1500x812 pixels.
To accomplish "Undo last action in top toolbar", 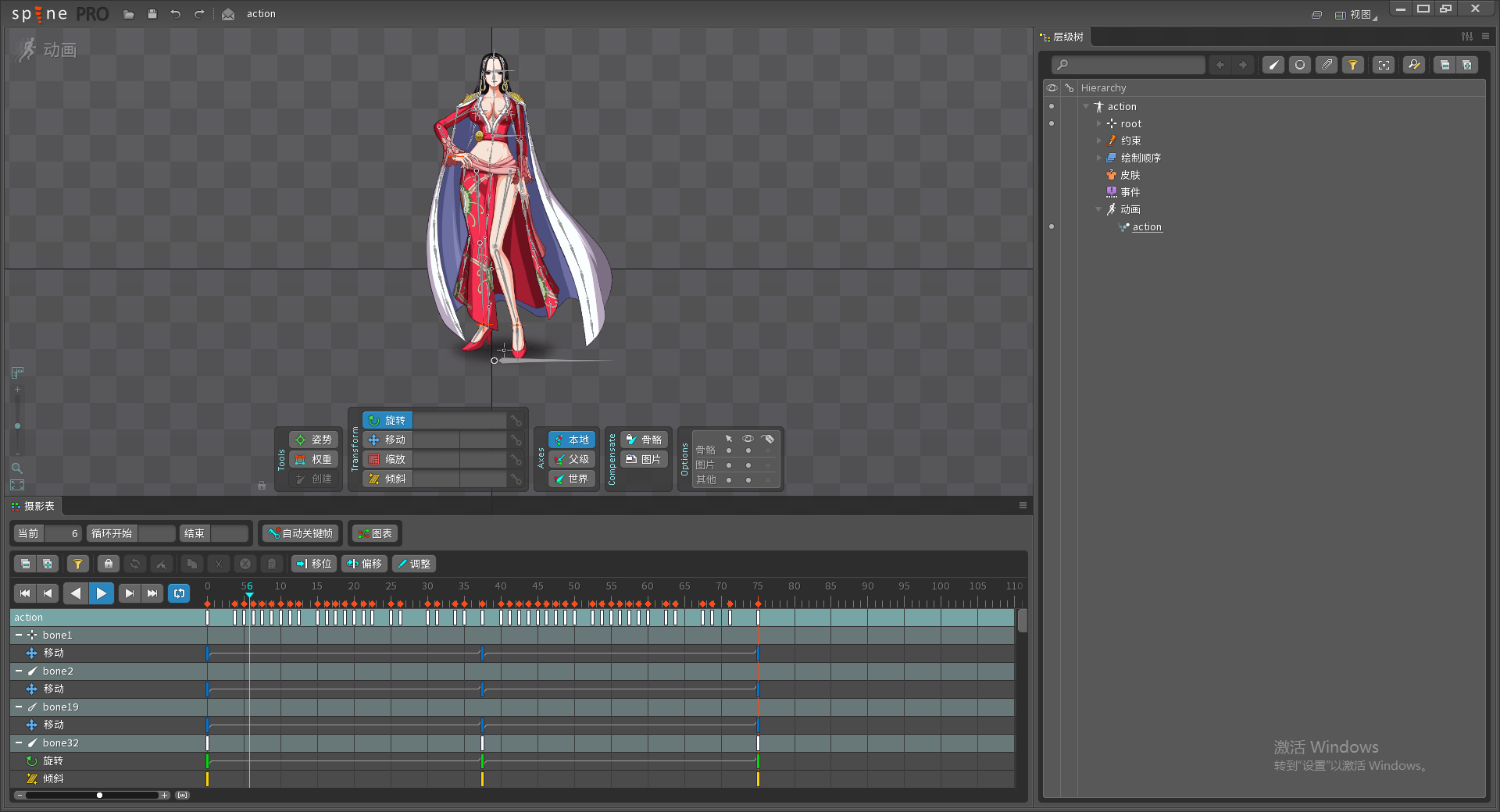I will (x=176, y=14).
